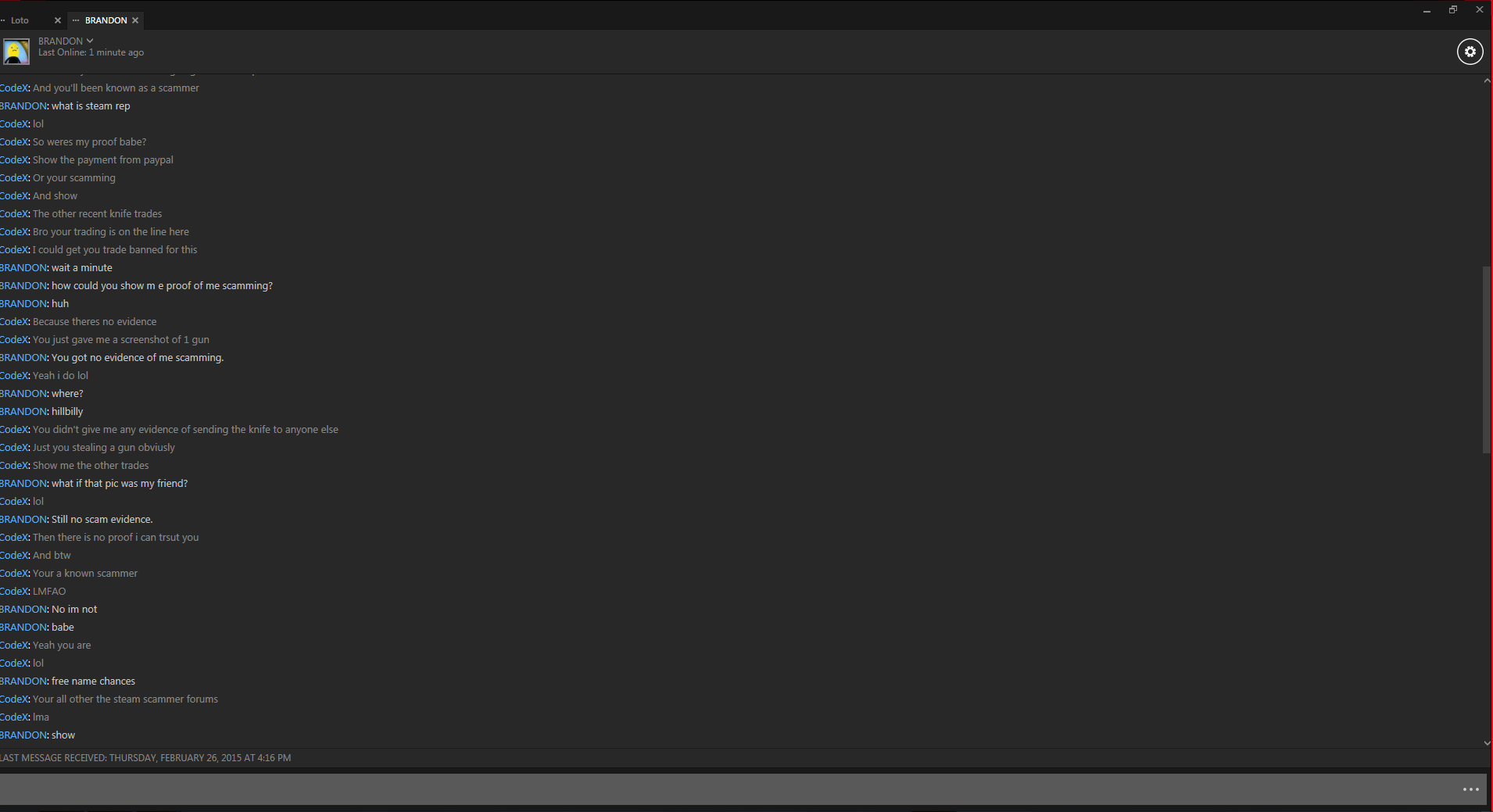Switch to the Loto chat tab

(20, 20)
